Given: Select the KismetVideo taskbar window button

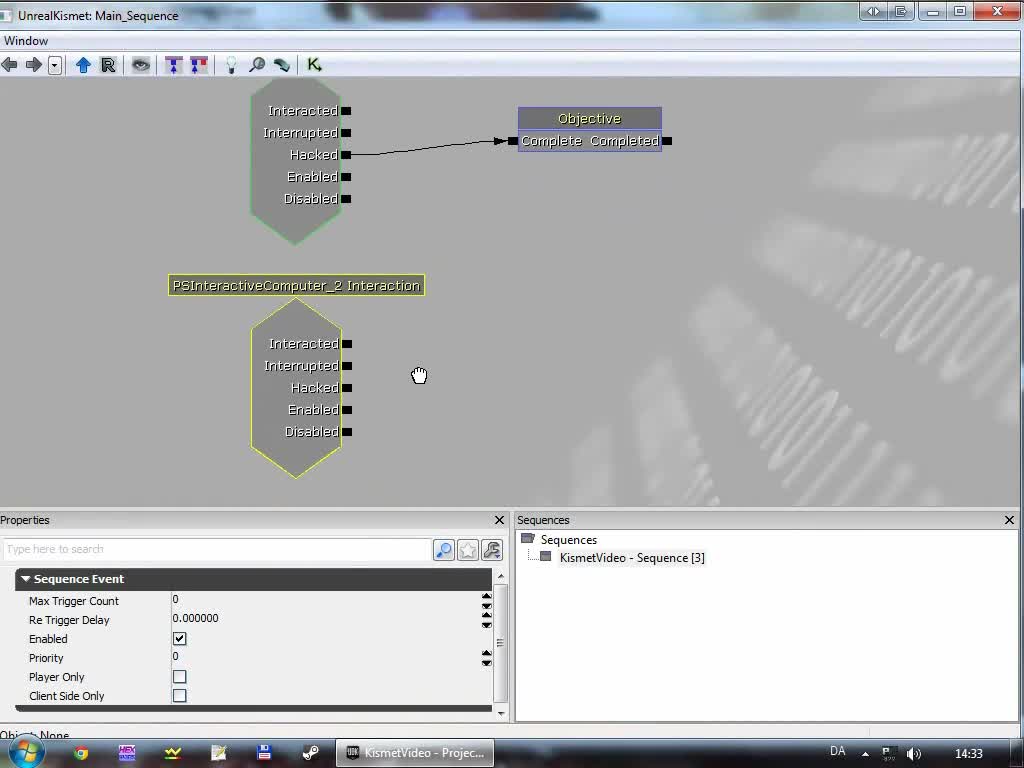Looking at the screenshot, I should [x=414, y=752].
